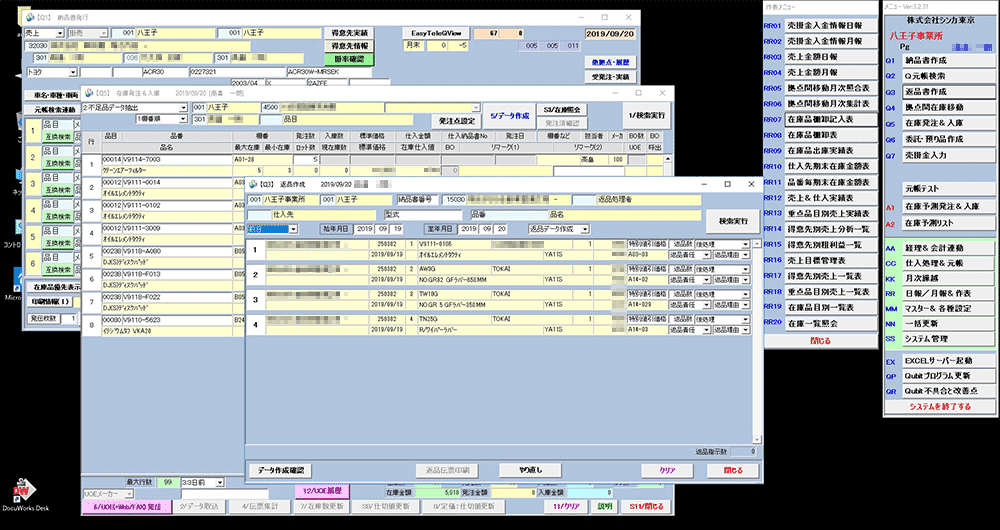1000x530 pixels.
Task: Click S11/閉じる in Q5 window
Action: [x=646, y=507]
